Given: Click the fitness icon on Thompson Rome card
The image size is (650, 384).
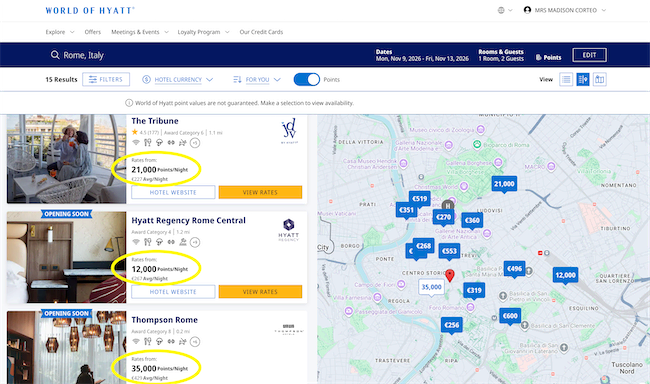Looking at the screenshot, I should click(x=171, y=341).
